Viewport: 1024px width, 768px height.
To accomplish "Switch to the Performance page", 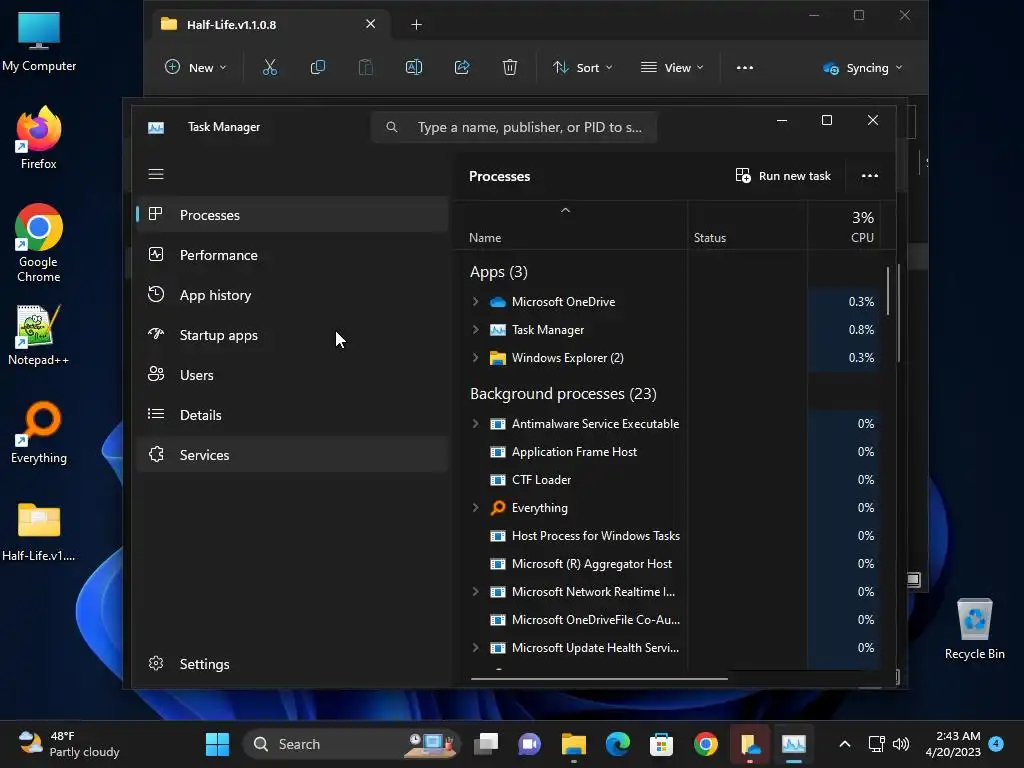I will 293,255.
